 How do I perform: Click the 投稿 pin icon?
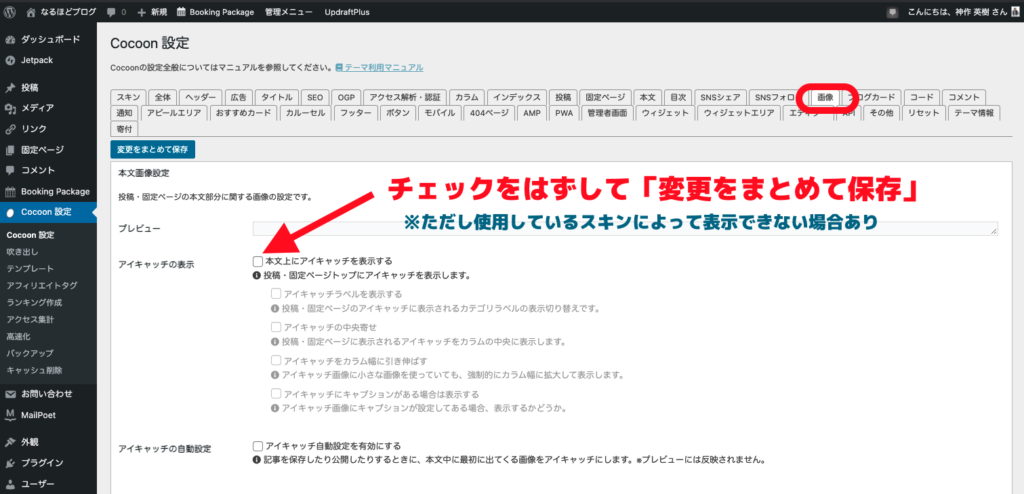coord(10,88)
